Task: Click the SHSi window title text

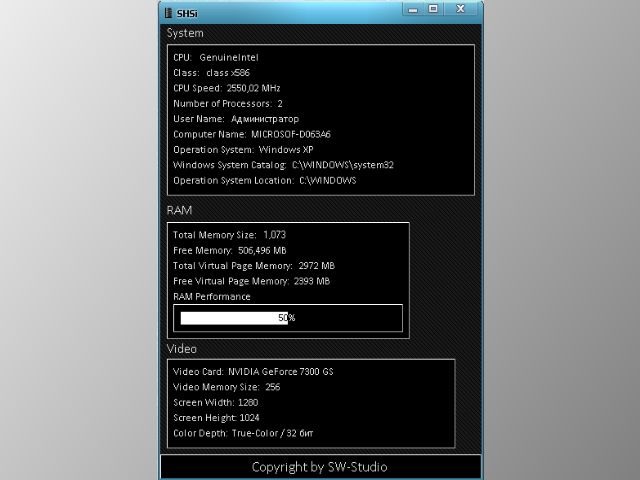Action: click(x=188, y=11)
